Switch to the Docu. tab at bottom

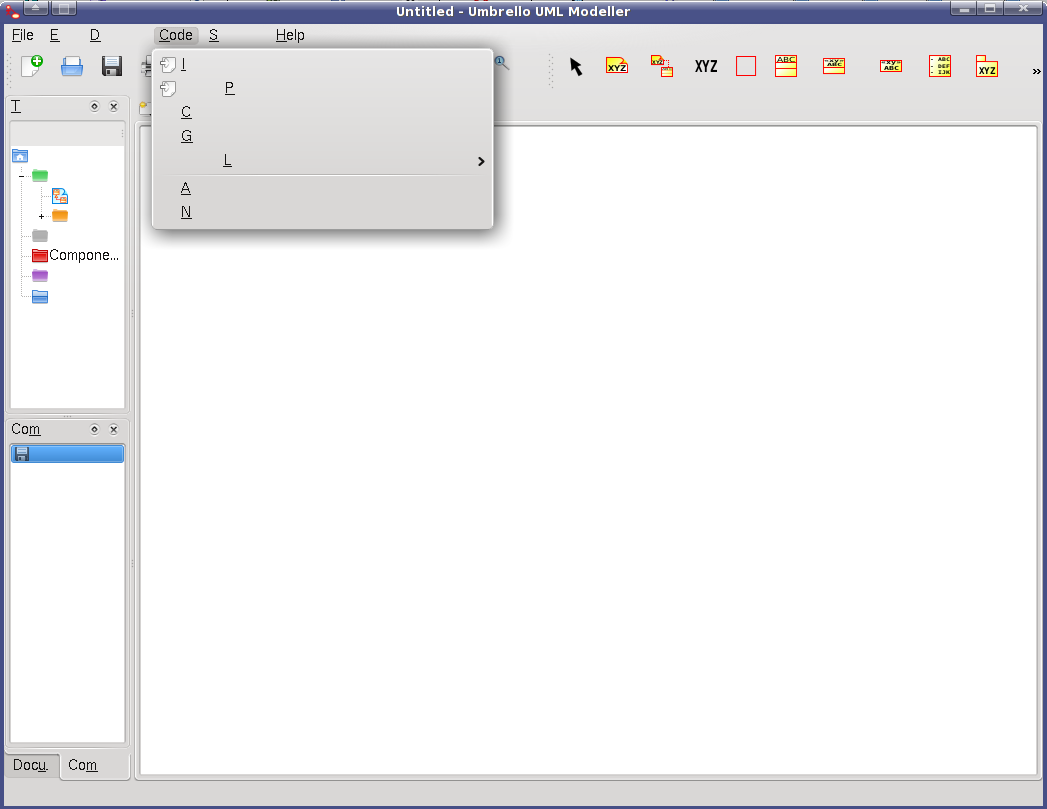[x=31, y=765]
